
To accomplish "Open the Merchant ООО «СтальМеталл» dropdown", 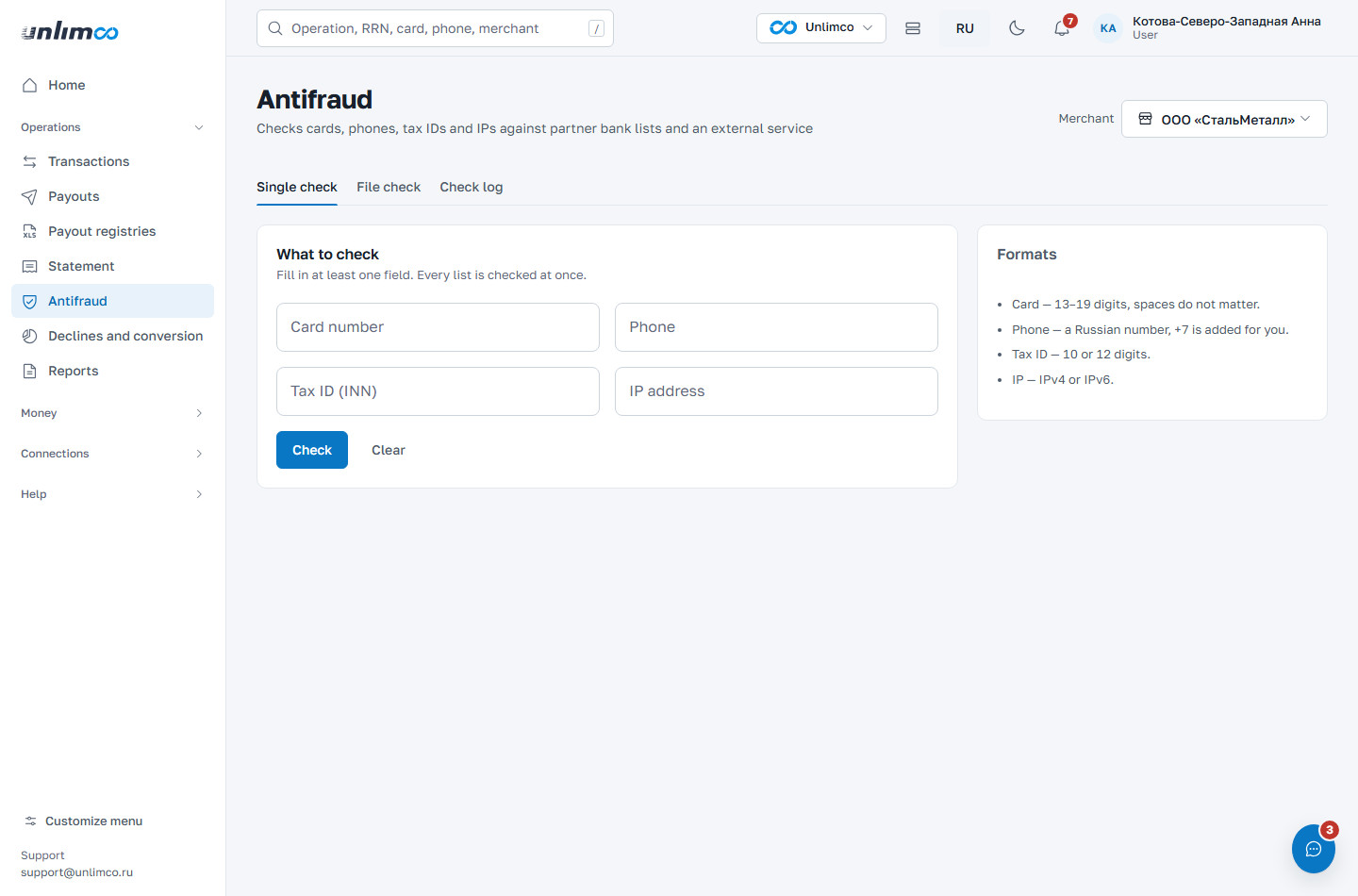I will pos(1224,119).
